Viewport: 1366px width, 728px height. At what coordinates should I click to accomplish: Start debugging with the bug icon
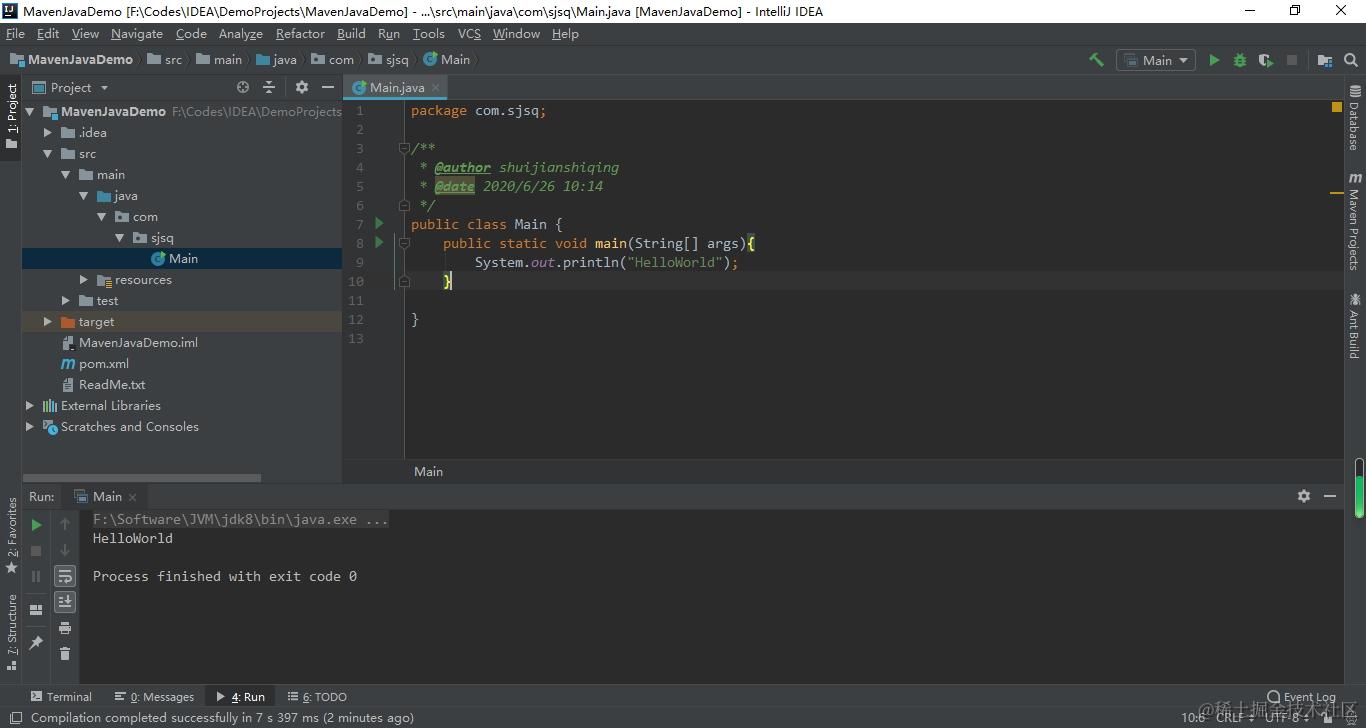click(1240, 60)
